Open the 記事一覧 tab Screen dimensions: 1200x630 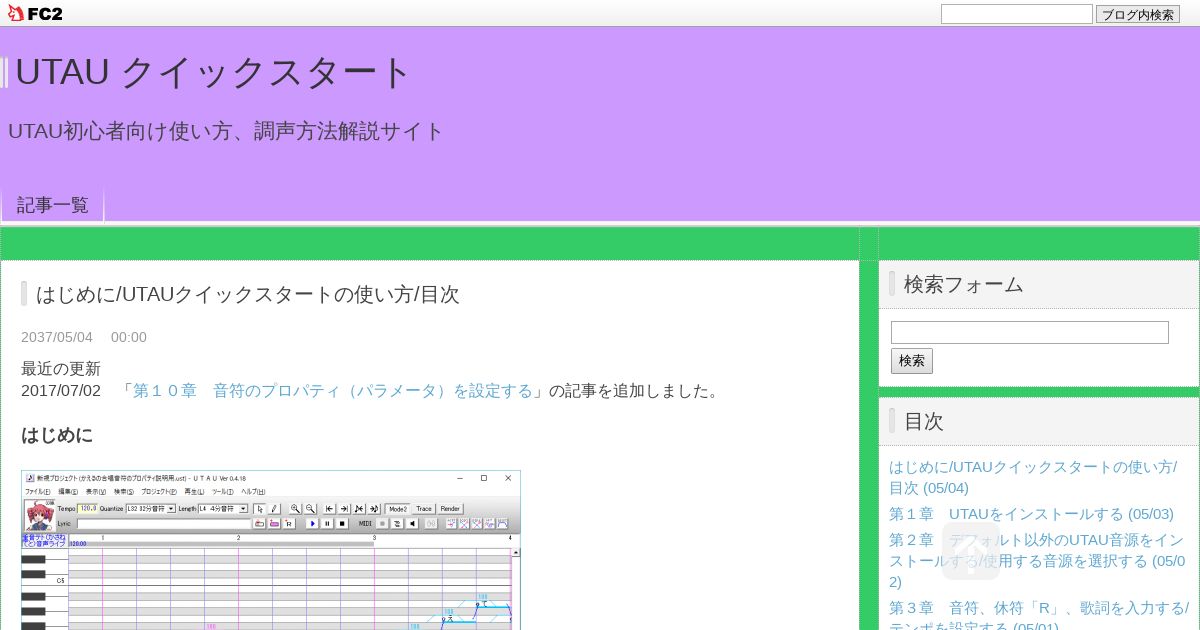pyautogui.click(x=53, y=205)
